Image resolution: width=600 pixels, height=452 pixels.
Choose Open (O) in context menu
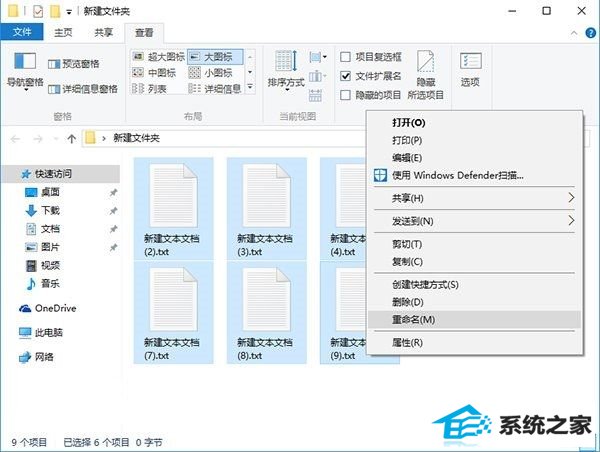point(474,122)
